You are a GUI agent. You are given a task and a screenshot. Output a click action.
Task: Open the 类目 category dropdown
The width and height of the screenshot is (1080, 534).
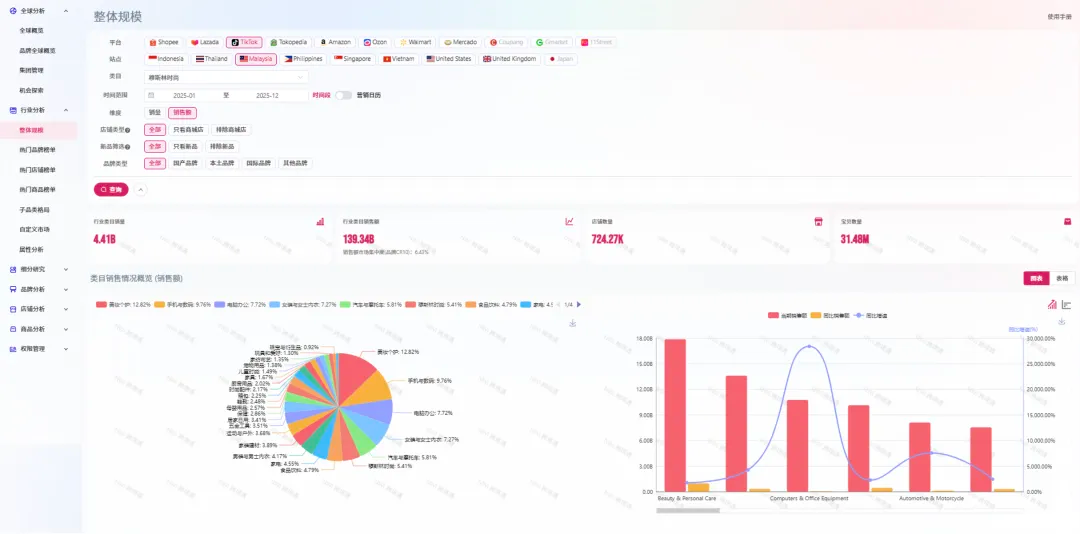[226, 76]
